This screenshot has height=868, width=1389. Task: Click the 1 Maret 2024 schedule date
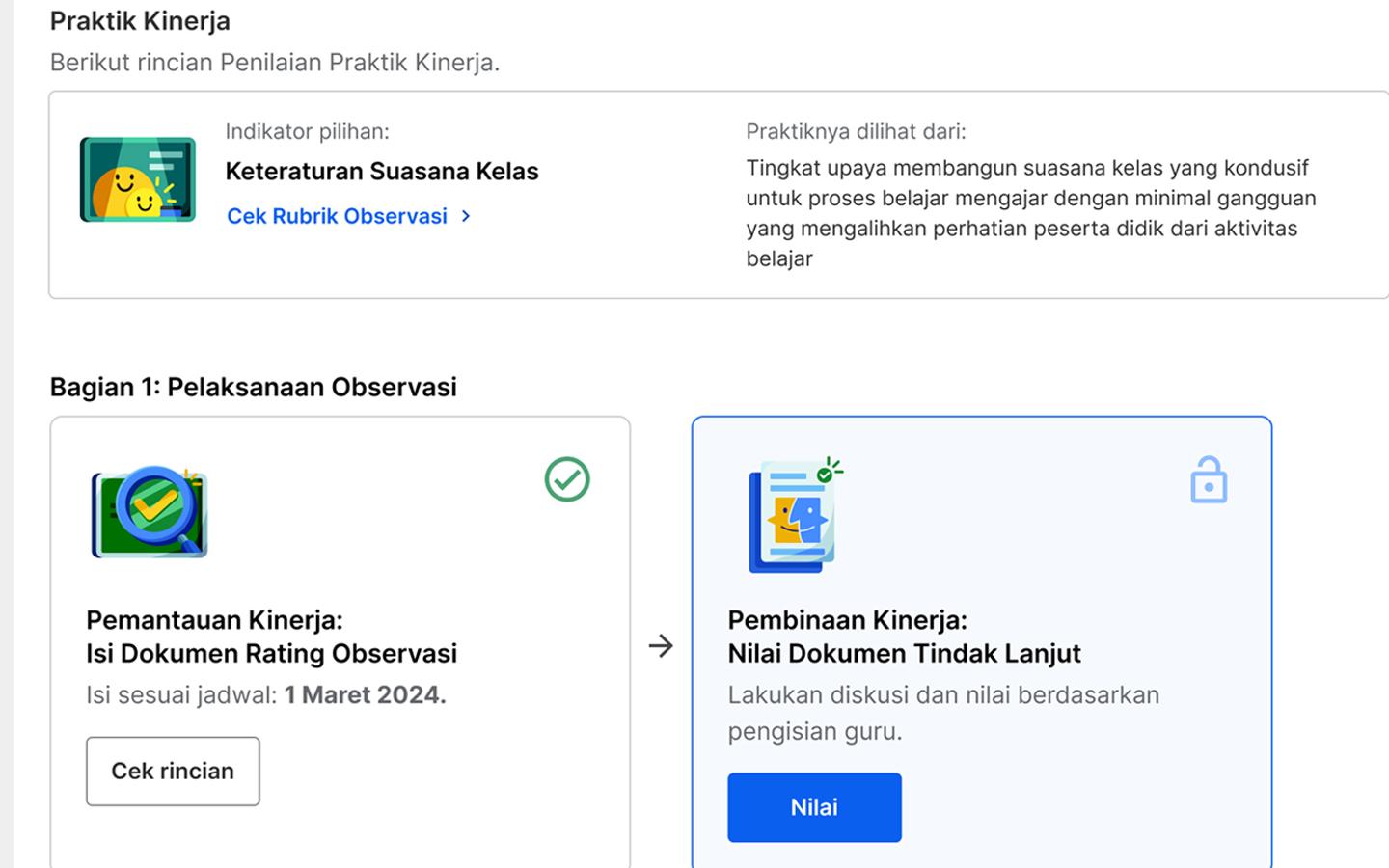coord(365,695)
